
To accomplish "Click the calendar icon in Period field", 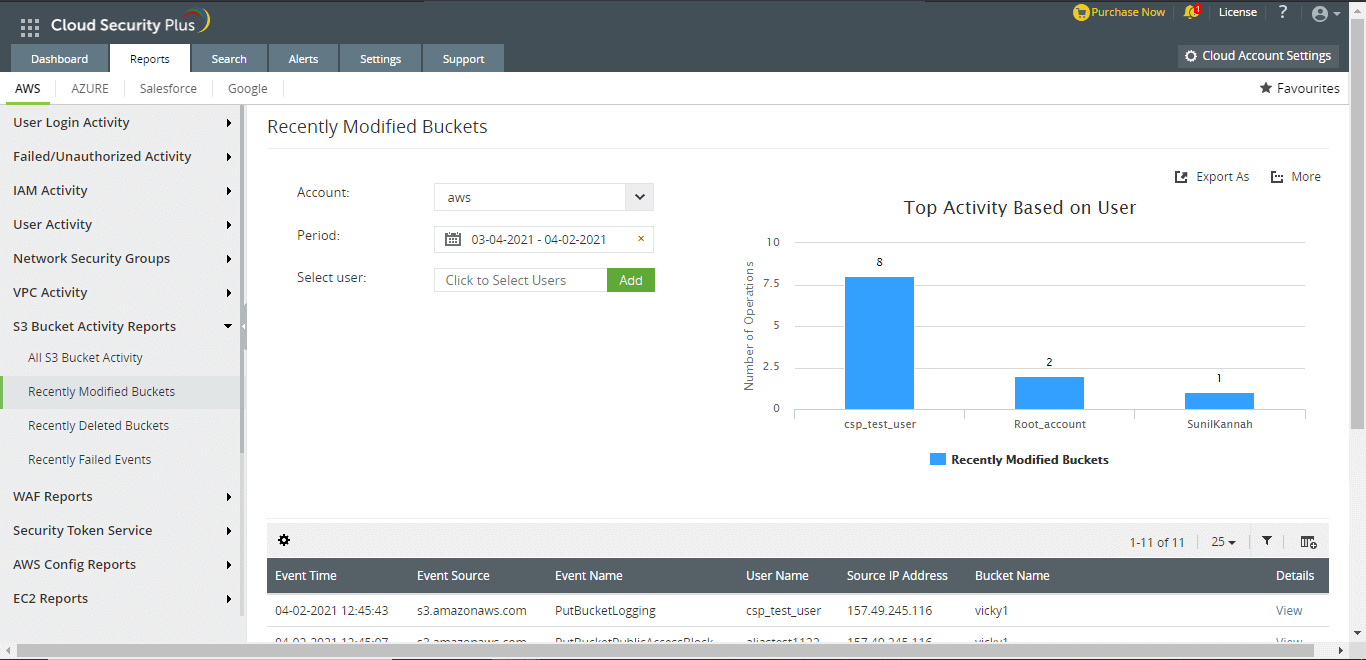I will (453, 239).
